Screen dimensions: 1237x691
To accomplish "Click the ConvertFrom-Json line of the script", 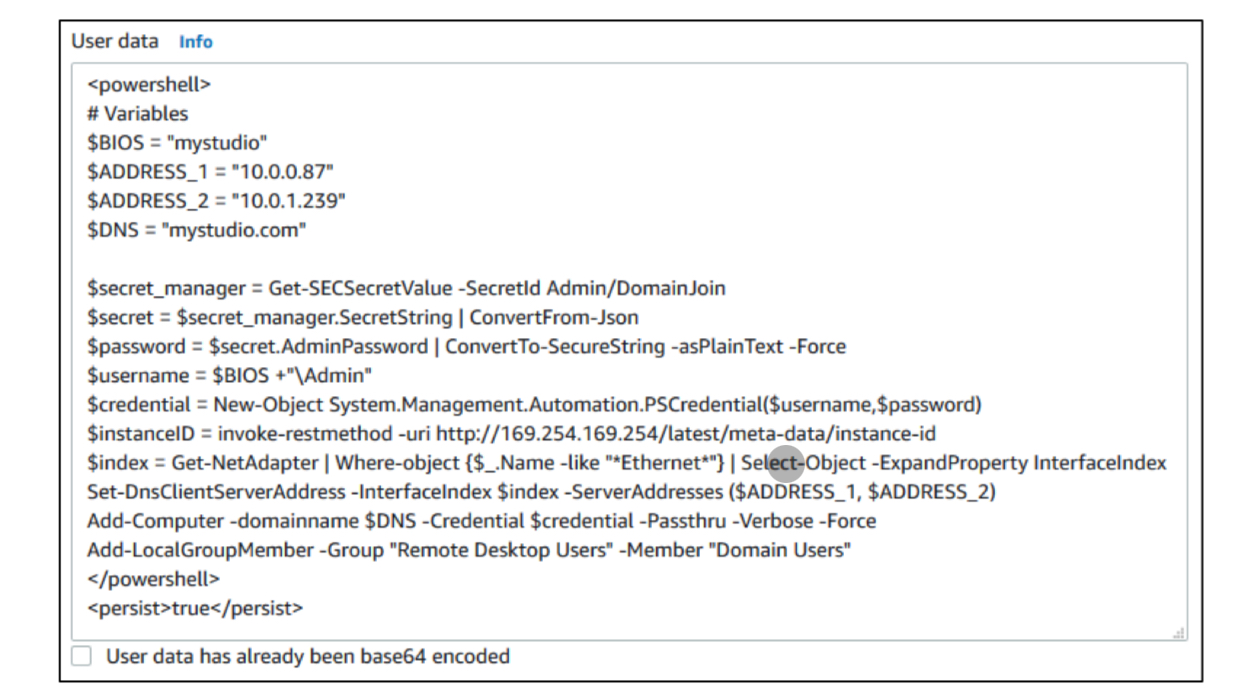I will (x=363, y=317).
